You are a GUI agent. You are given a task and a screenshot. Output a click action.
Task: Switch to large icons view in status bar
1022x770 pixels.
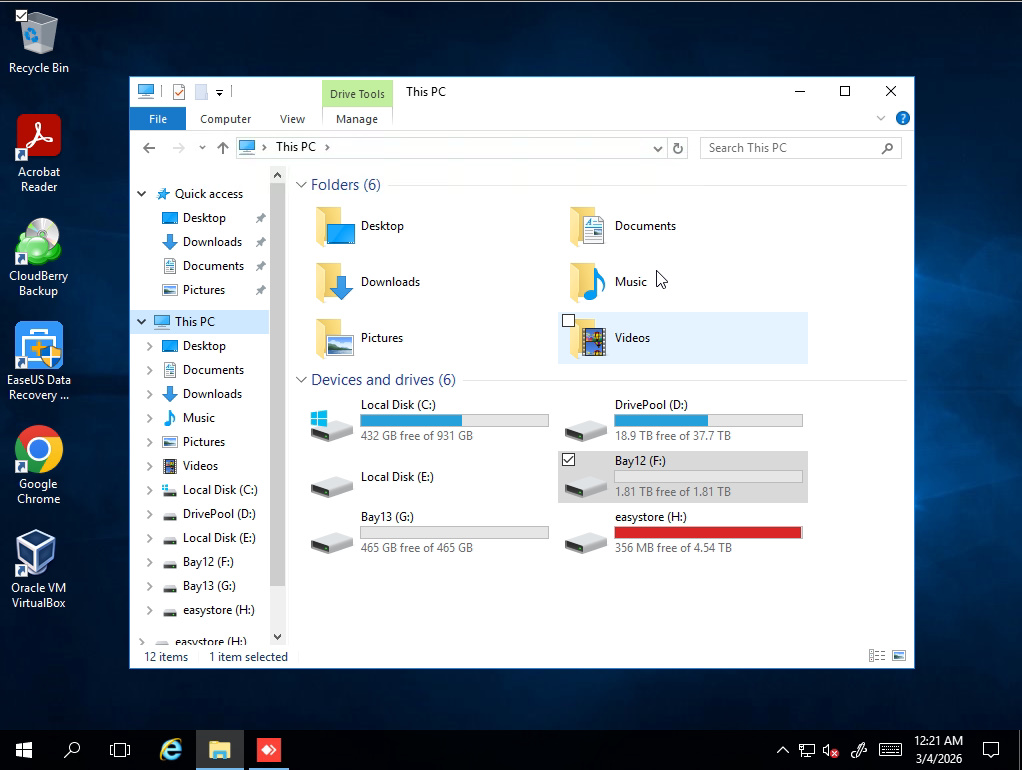tap(899, 655)
